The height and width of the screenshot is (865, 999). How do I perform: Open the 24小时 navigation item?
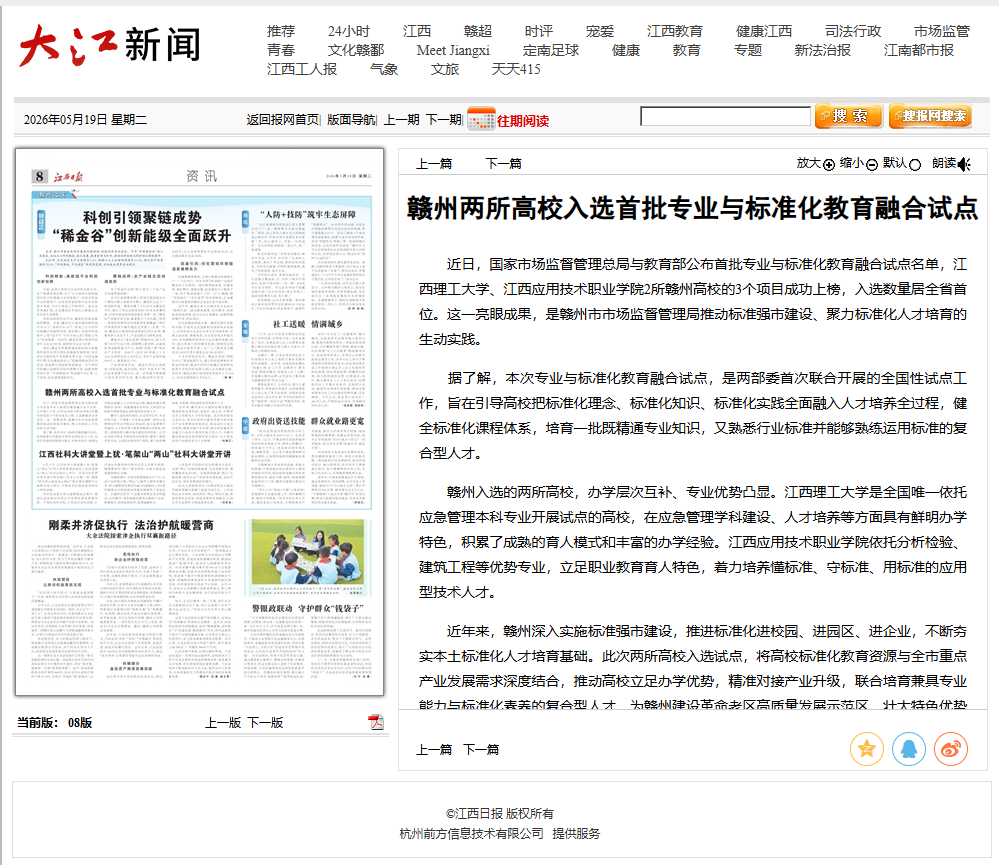click(349, 31)
